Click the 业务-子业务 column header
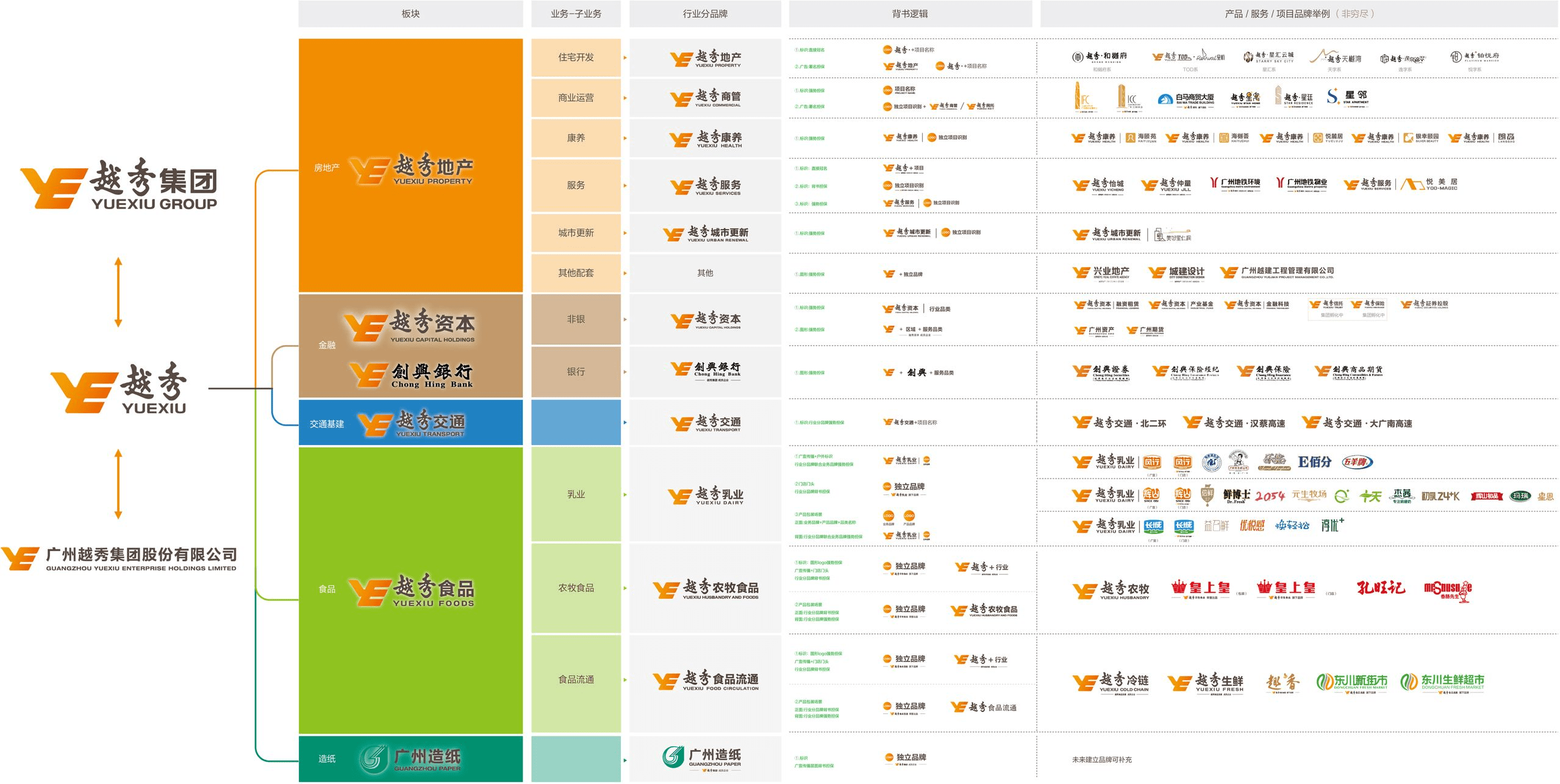Image resolution: width=1560 pixels, height=784 pixels. (x=576, y=13)
